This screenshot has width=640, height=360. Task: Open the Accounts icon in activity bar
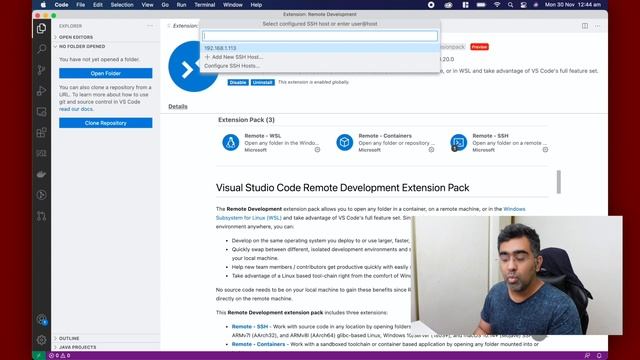pos(41,319)
